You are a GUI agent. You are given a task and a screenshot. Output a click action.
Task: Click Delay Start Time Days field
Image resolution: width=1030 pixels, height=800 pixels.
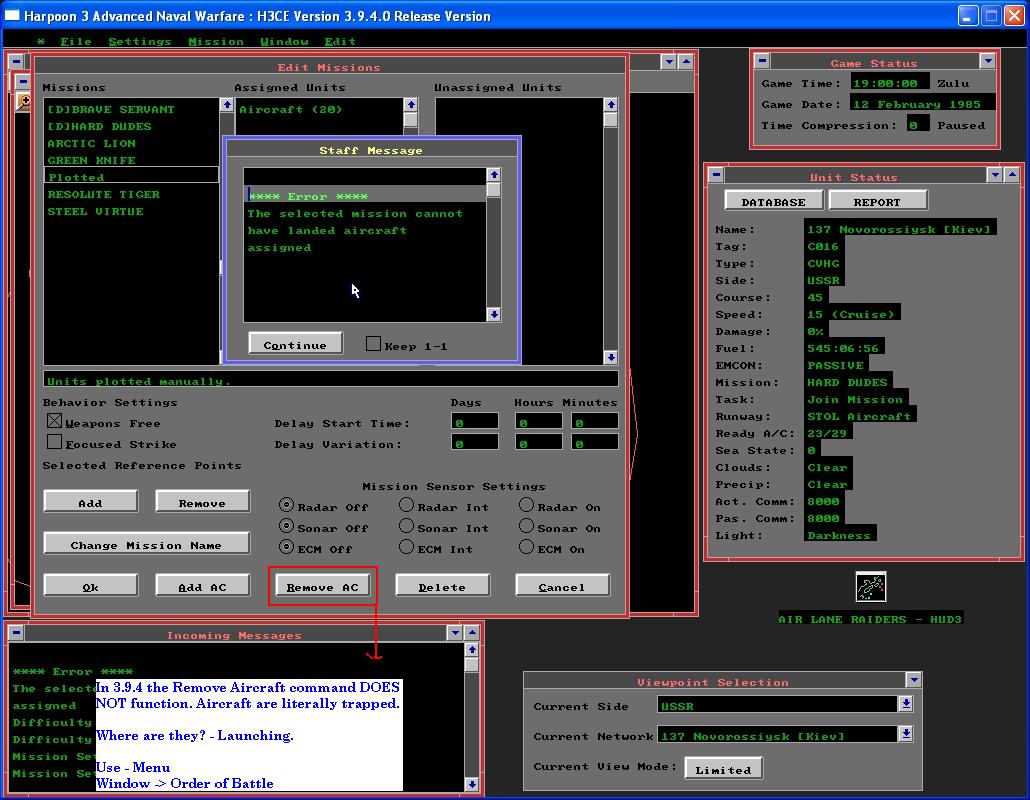point(475,421)
